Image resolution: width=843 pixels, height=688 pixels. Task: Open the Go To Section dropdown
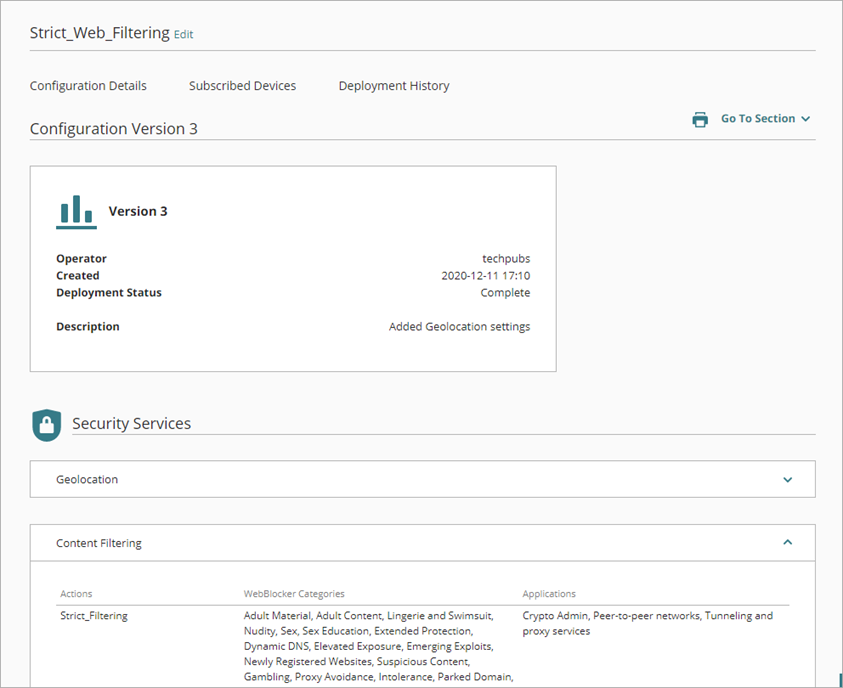click(x=763, y=118)
